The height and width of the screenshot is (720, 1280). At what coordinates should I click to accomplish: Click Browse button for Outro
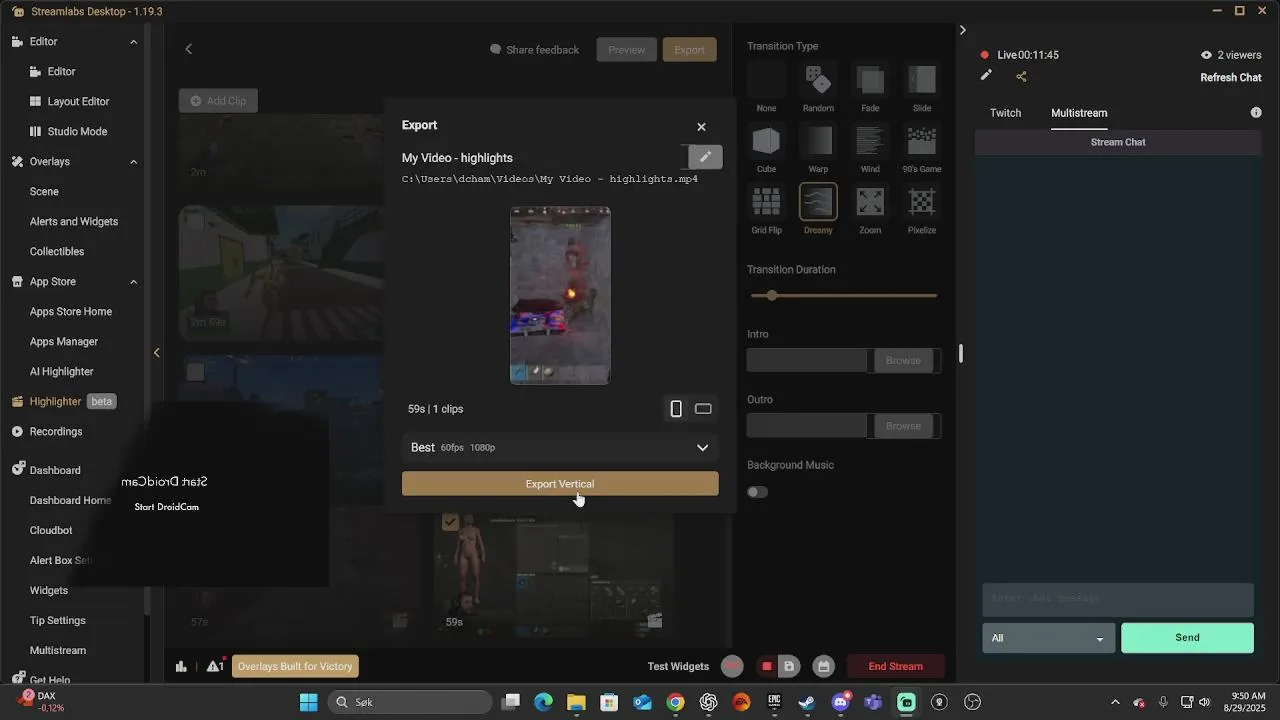pyautogui.click(x=903, y=426)
